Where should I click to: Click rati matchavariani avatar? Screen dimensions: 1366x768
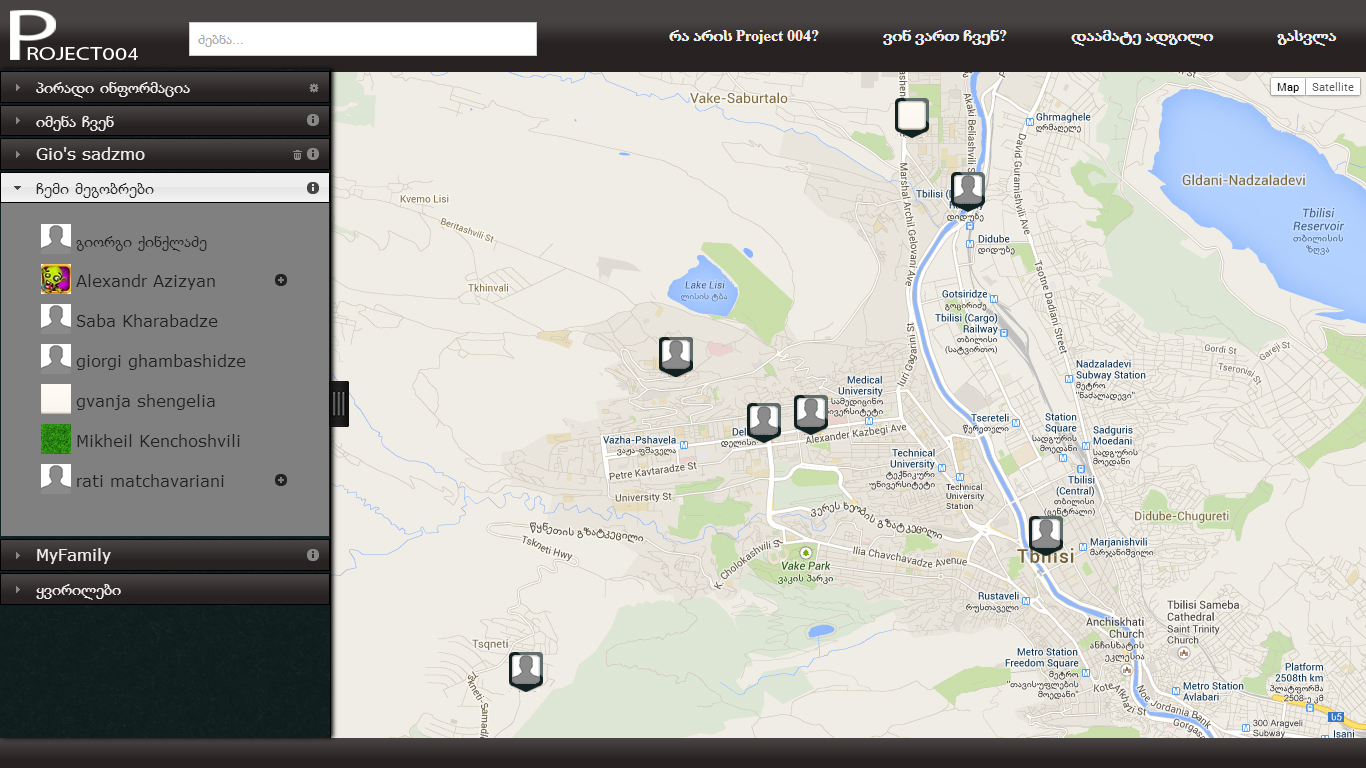(56, 478)
